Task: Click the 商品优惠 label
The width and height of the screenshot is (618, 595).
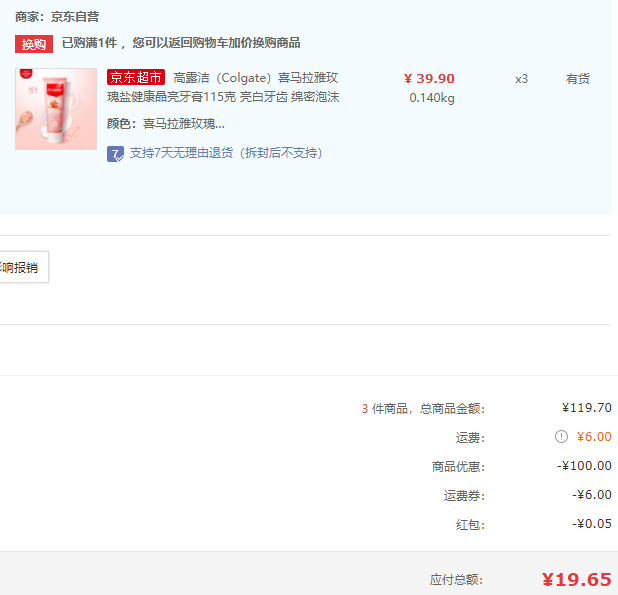Action: [458, 467]
